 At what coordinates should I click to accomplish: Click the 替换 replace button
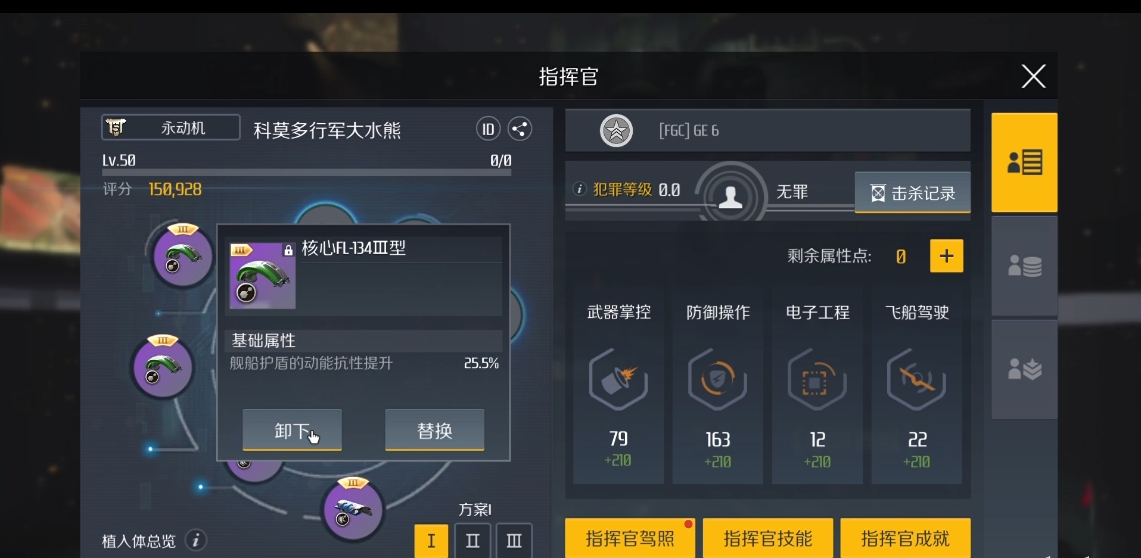tap(434, 430)
